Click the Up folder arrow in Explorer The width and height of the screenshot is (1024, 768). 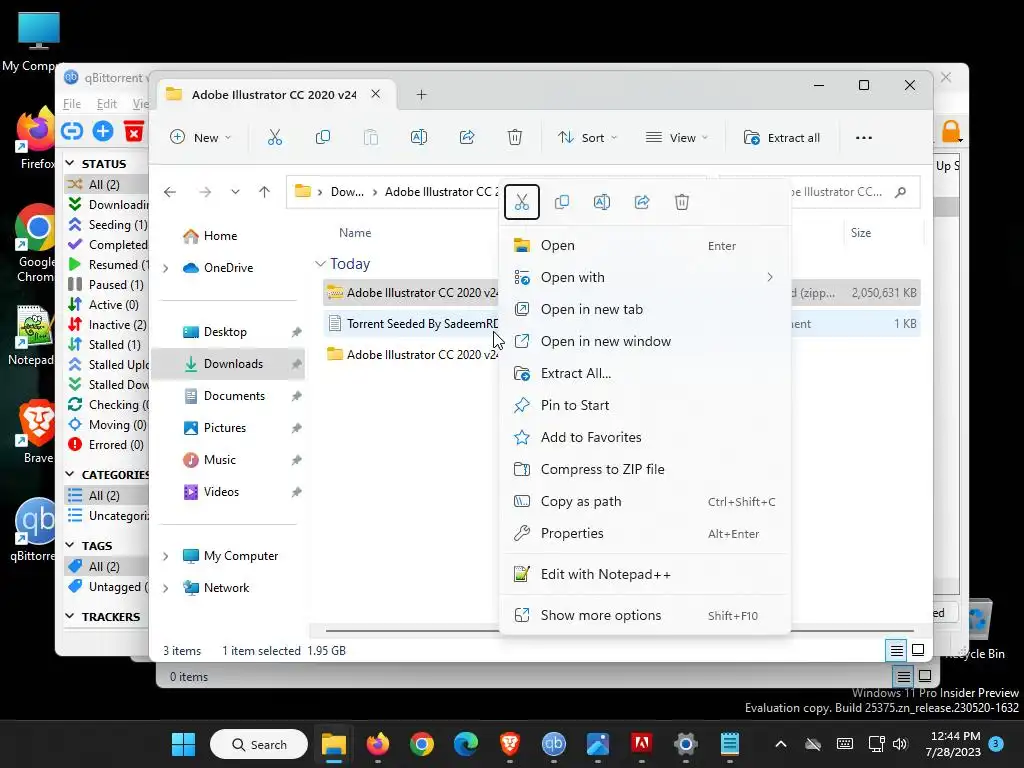coord(264,192)
